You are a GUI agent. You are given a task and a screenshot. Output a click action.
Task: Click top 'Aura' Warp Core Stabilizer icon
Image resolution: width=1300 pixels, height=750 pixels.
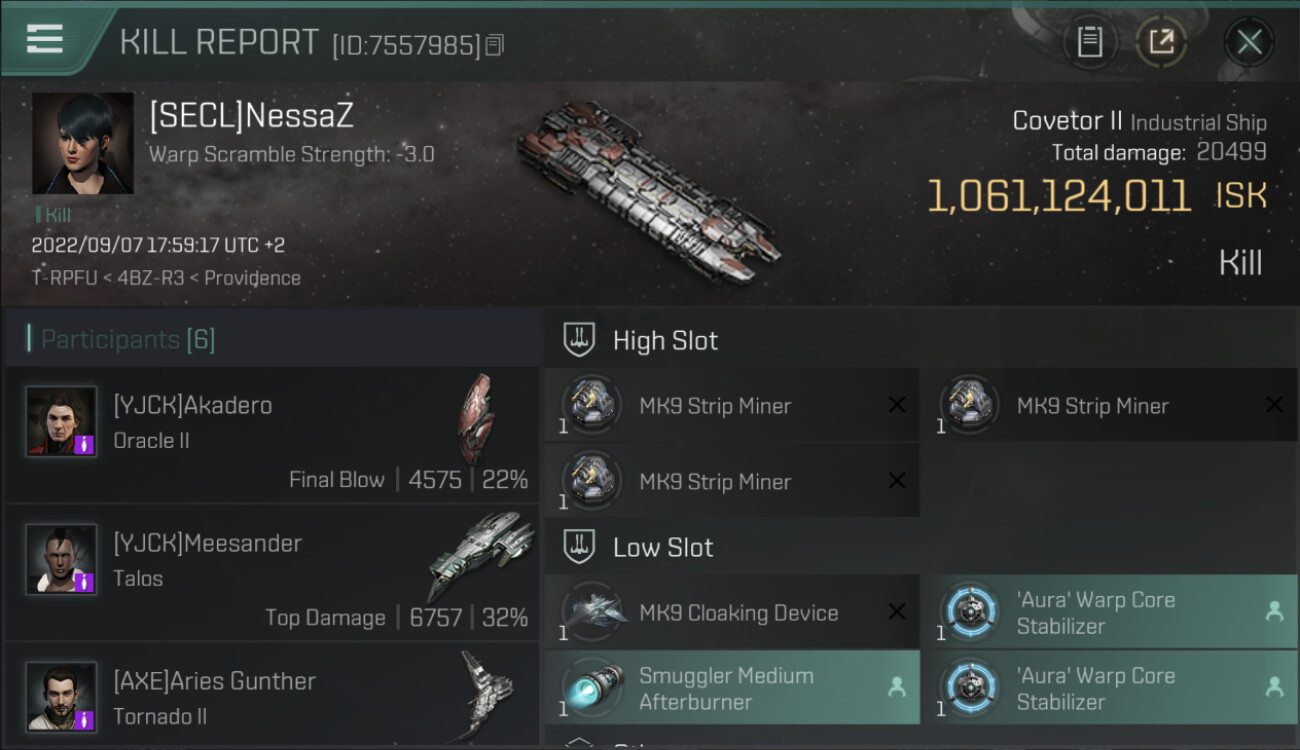pyautogui.click(x=970, y=612)
